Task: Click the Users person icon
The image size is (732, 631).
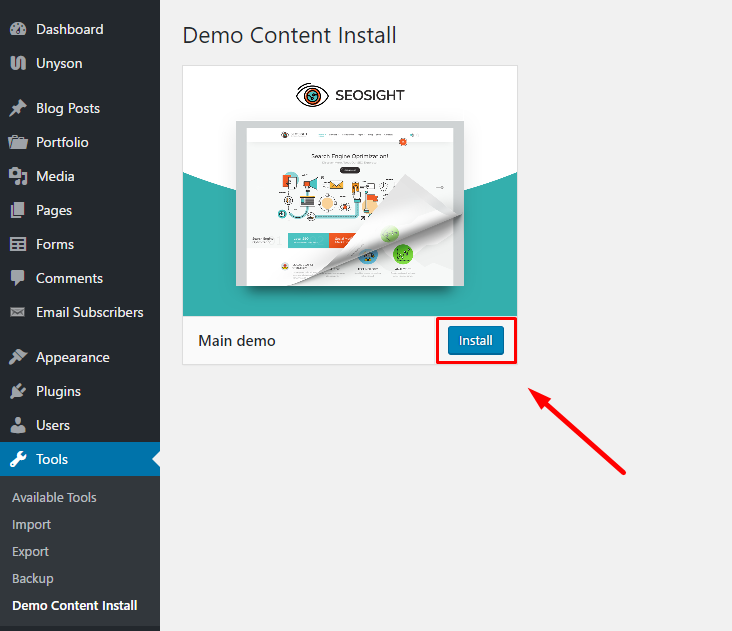Action: (18, 425)
